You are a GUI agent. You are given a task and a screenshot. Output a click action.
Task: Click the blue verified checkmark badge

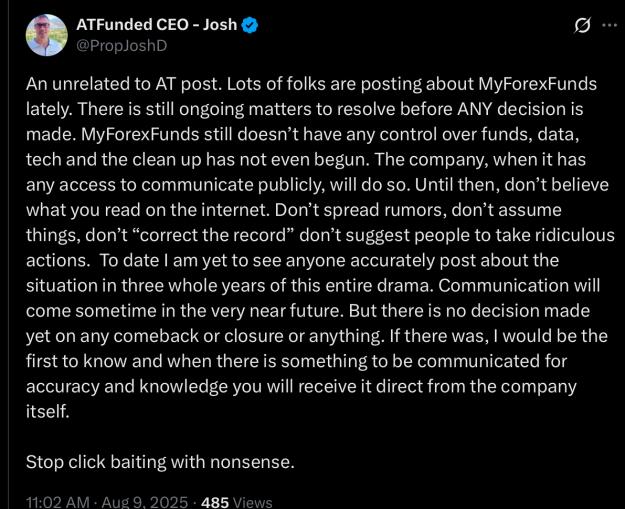coord(250,26)
